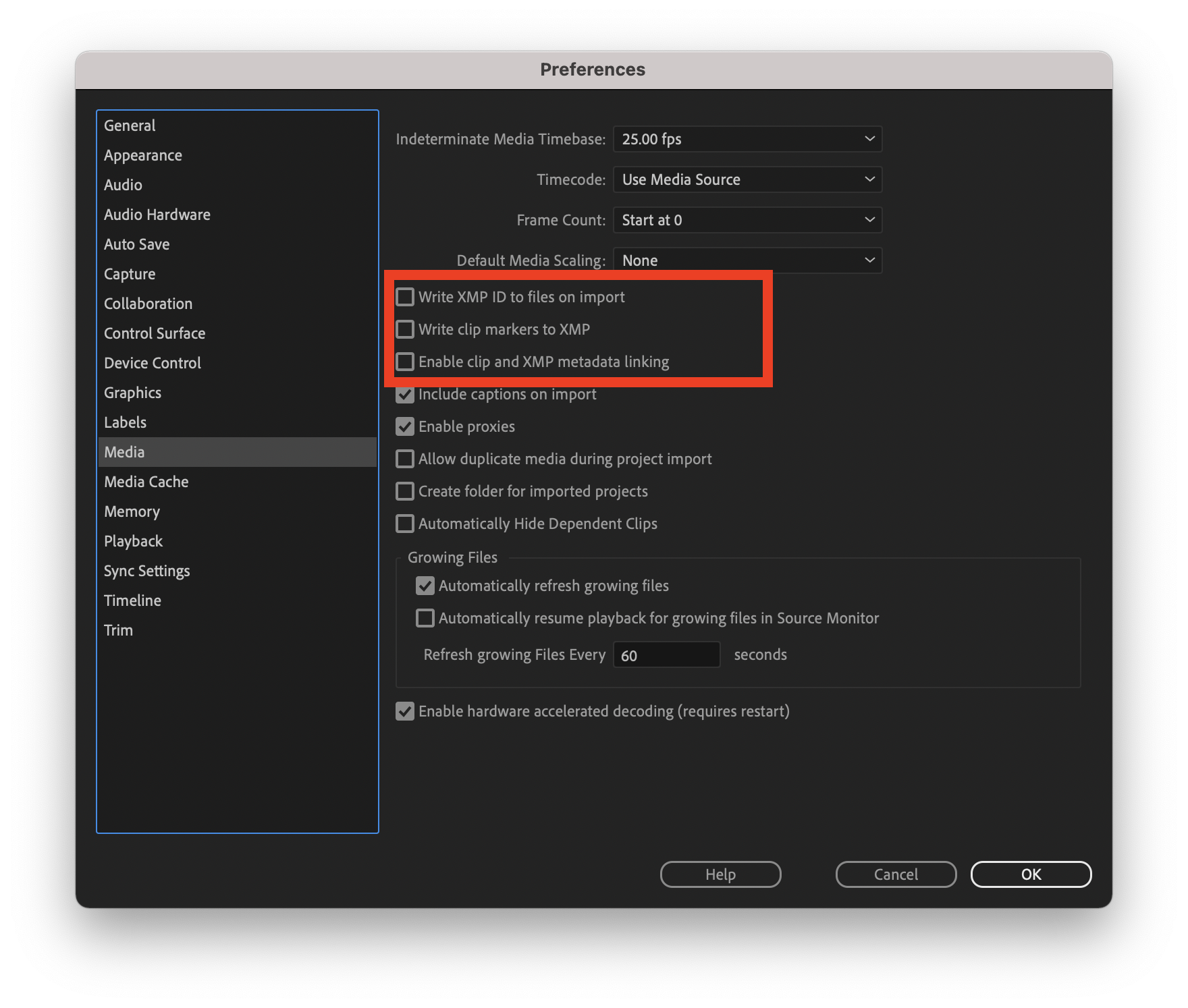Confirm preferences with OK
This screenshot has width=1188, height=1008.
[1031, 874]
